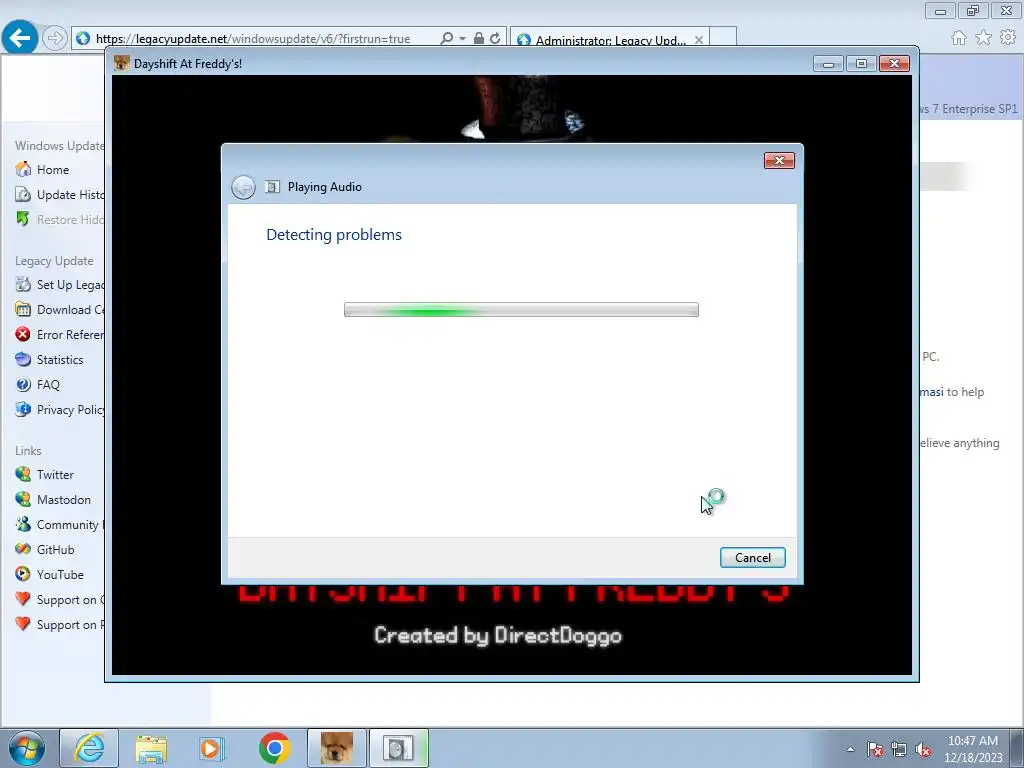
Task: Open Windows Media Player from taskbar
Action: (212, 748)
